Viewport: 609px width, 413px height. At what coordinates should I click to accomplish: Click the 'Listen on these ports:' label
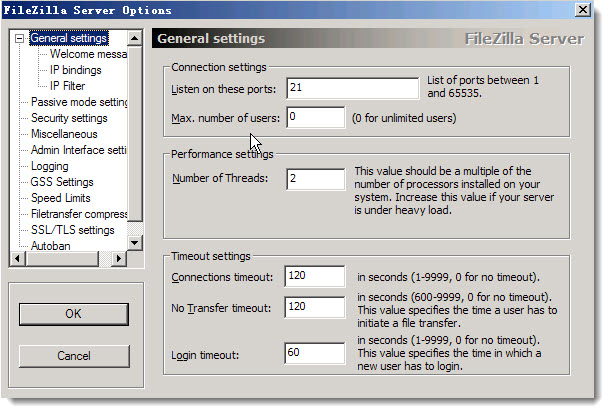[x=223, y=89]
